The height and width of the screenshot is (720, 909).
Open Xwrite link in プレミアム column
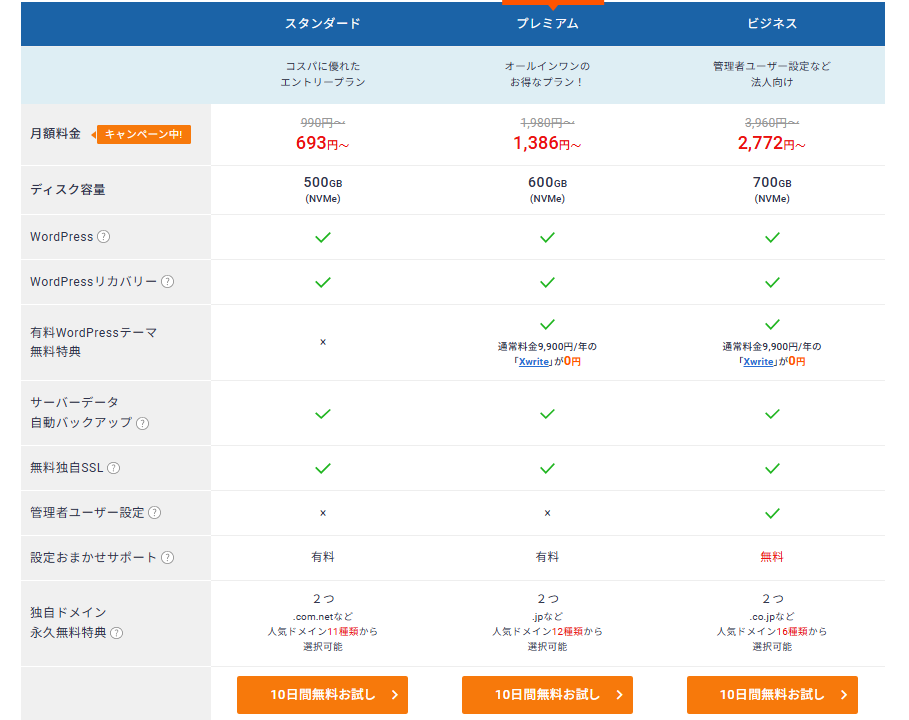[x=536, y=362]
